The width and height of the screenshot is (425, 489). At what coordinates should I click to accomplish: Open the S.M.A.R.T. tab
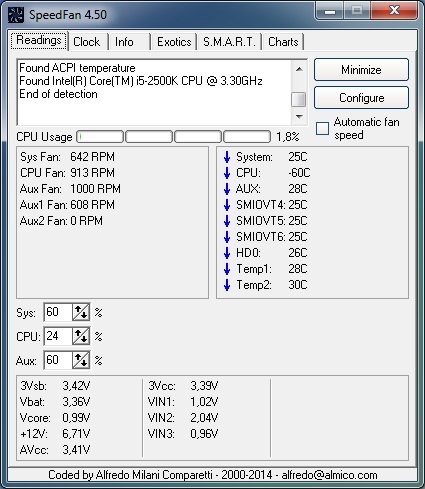229,42
